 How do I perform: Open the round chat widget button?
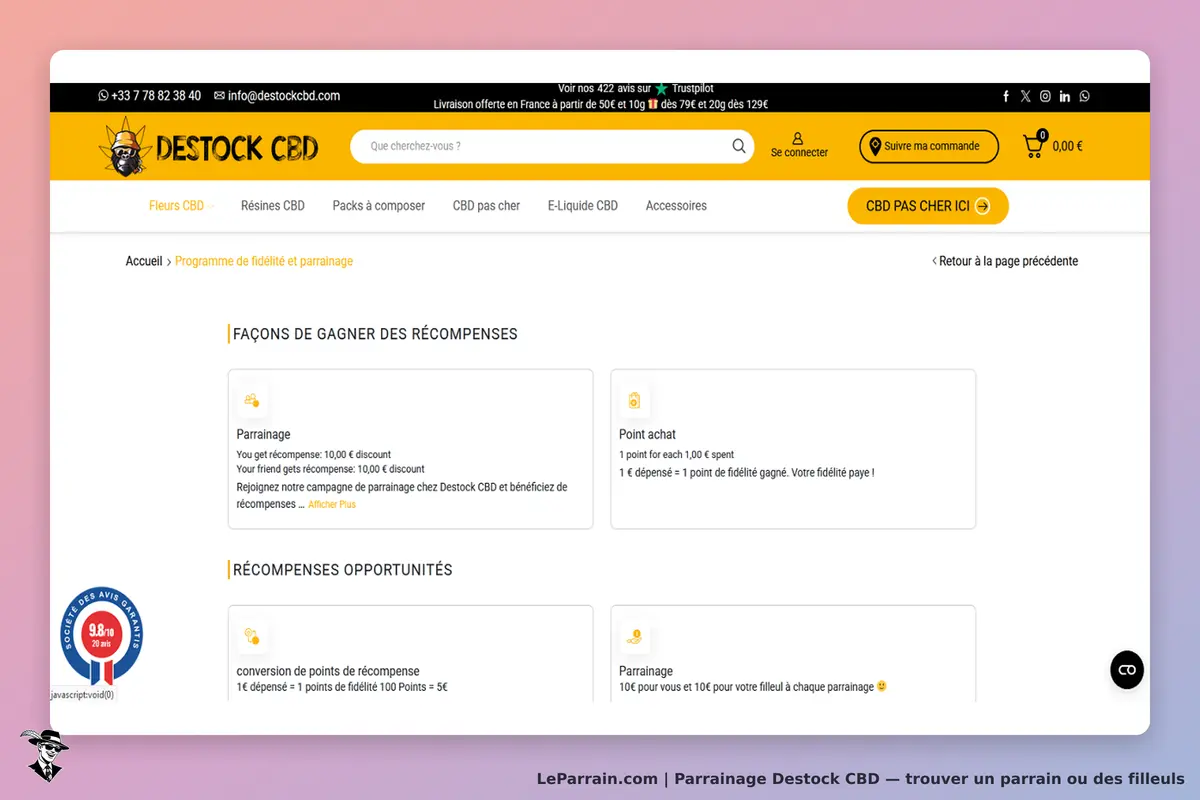[1127, 670]
